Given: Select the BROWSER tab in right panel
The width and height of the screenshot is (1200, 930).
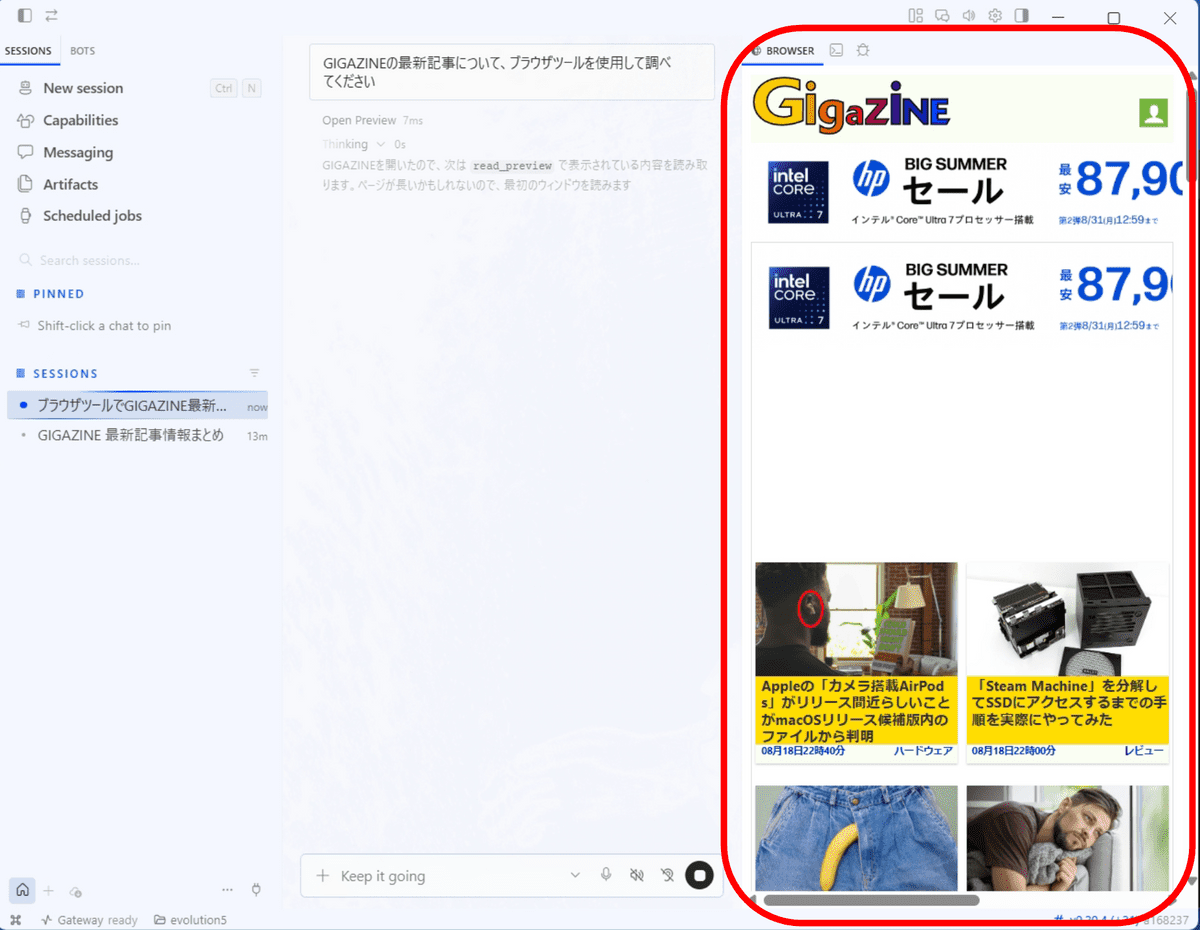Looking at the screenshot, I should tap(783, 50).
